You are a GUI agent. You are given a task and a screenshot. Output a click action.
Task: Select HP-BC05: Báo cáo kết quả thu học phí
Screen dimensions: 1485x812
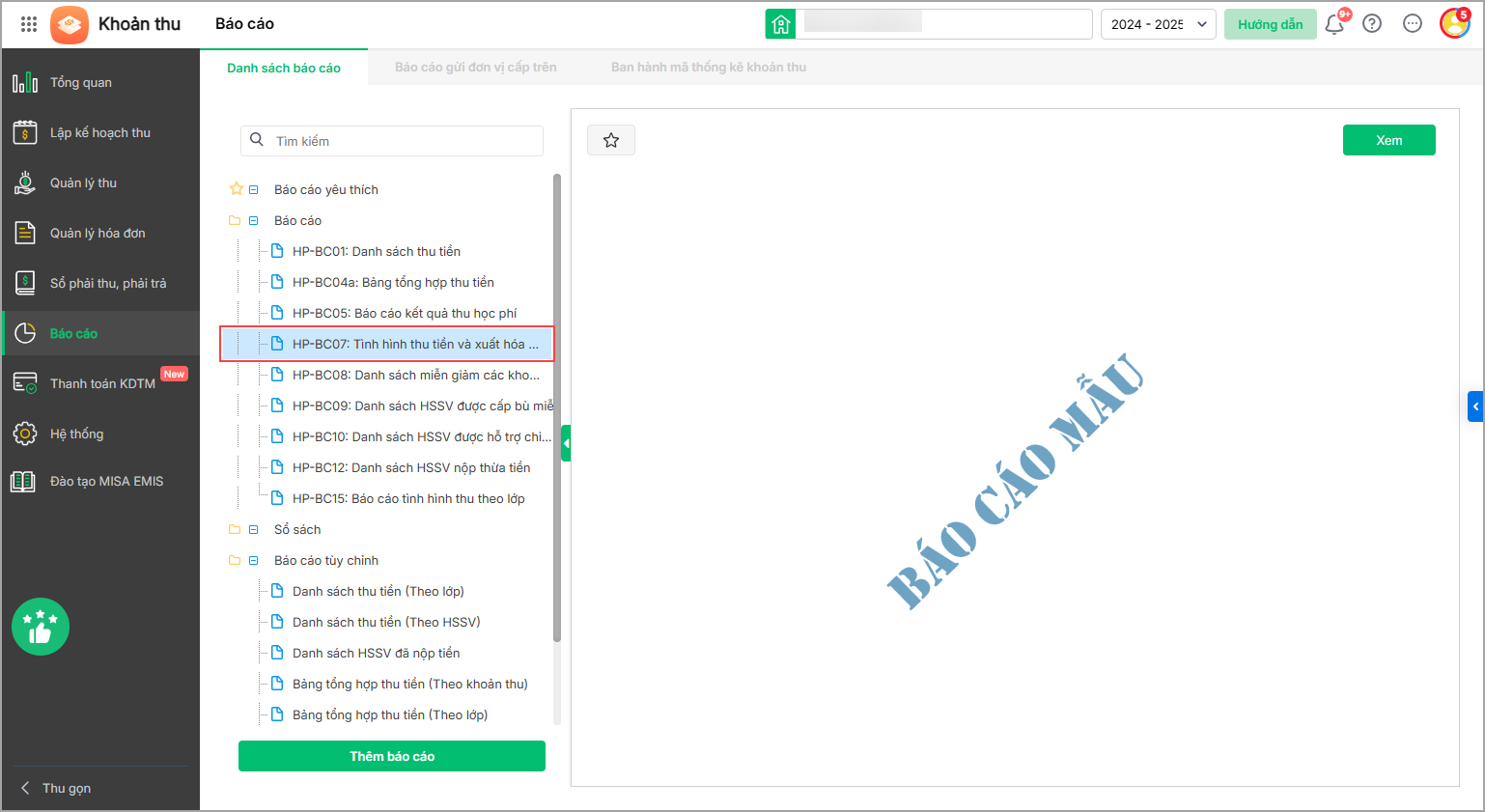pyautogui.click(x=405, y=313)
